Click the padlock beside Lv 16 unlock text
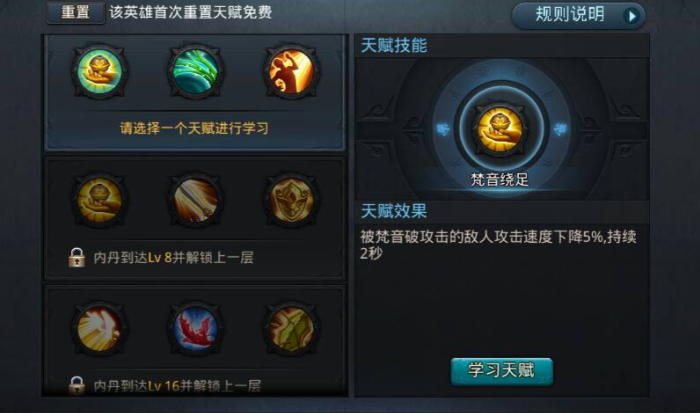700x413 pixels. tap(77, 385)
